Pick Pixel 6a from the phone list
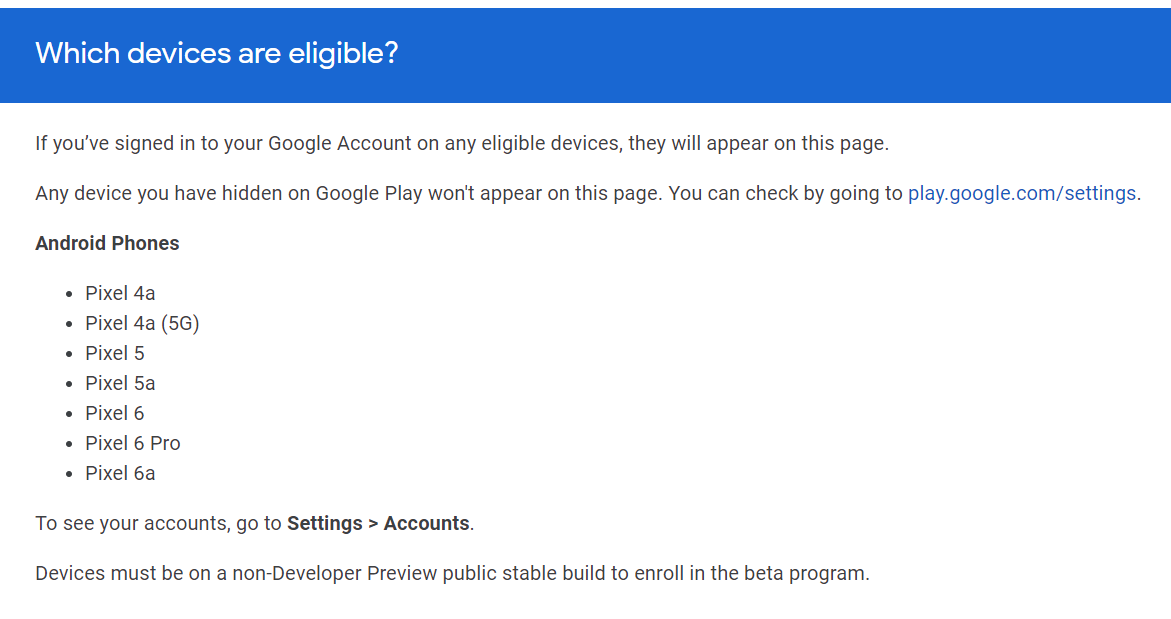The image size is (1171, 619). (120, 473)
